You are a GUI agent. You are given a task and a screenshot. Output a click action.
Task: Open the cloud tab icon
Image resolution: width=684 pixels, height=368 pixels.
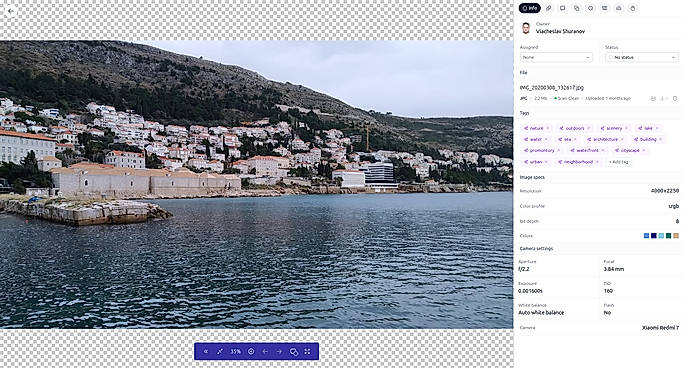pos(619,8)
